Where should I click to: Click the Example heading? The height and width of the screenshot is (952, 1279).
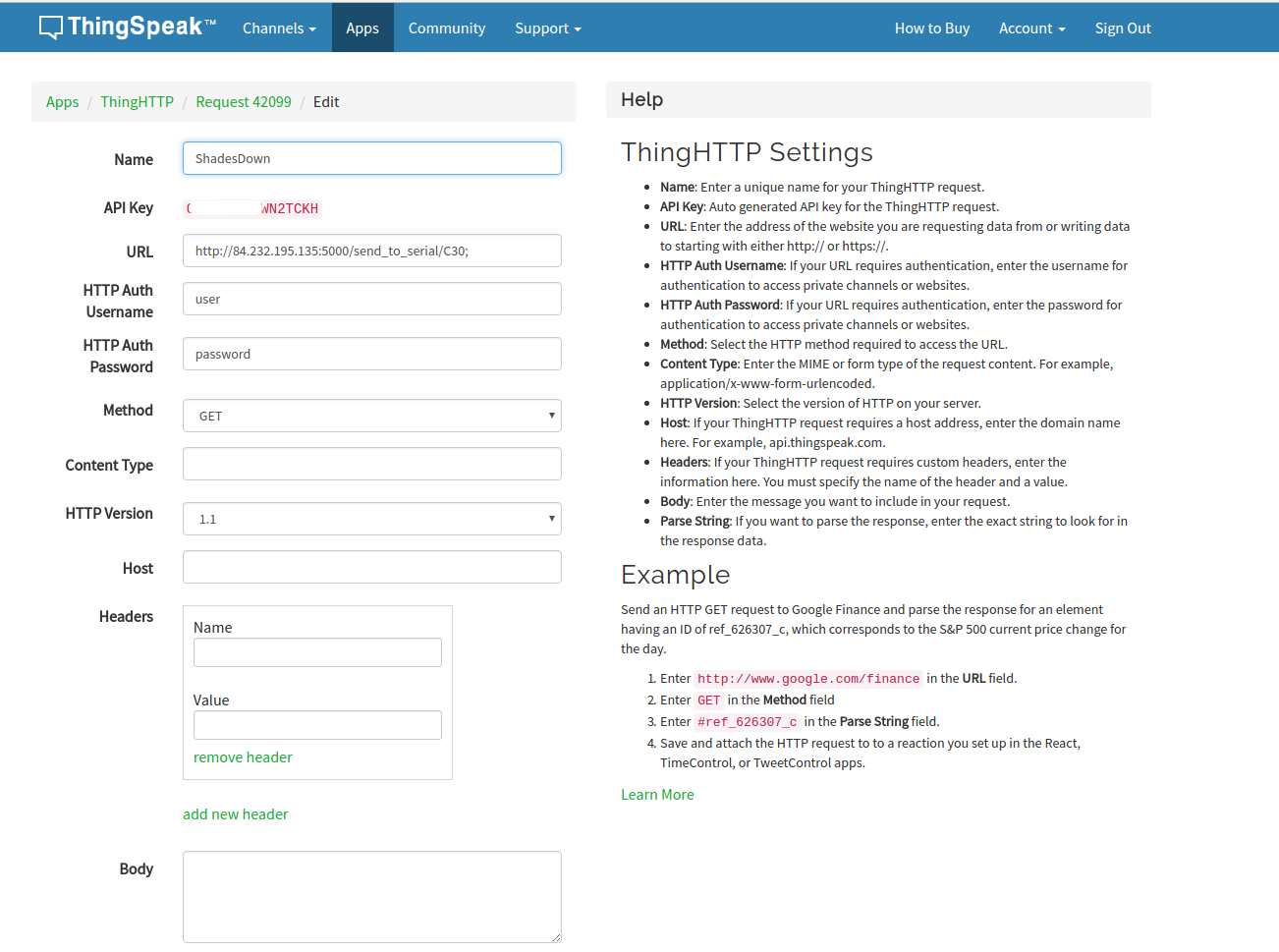(676, 575)
